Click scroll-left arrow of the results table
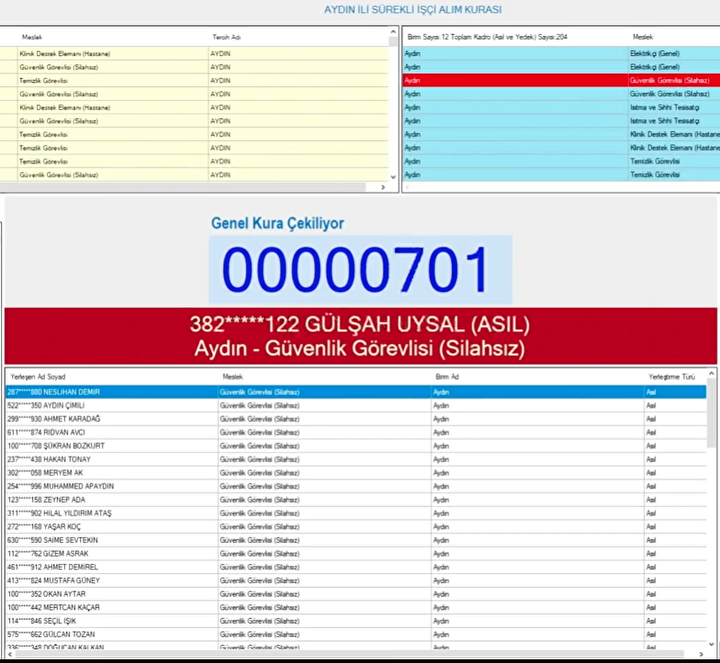This screenshot has width=720, height=663. [10, 654]
